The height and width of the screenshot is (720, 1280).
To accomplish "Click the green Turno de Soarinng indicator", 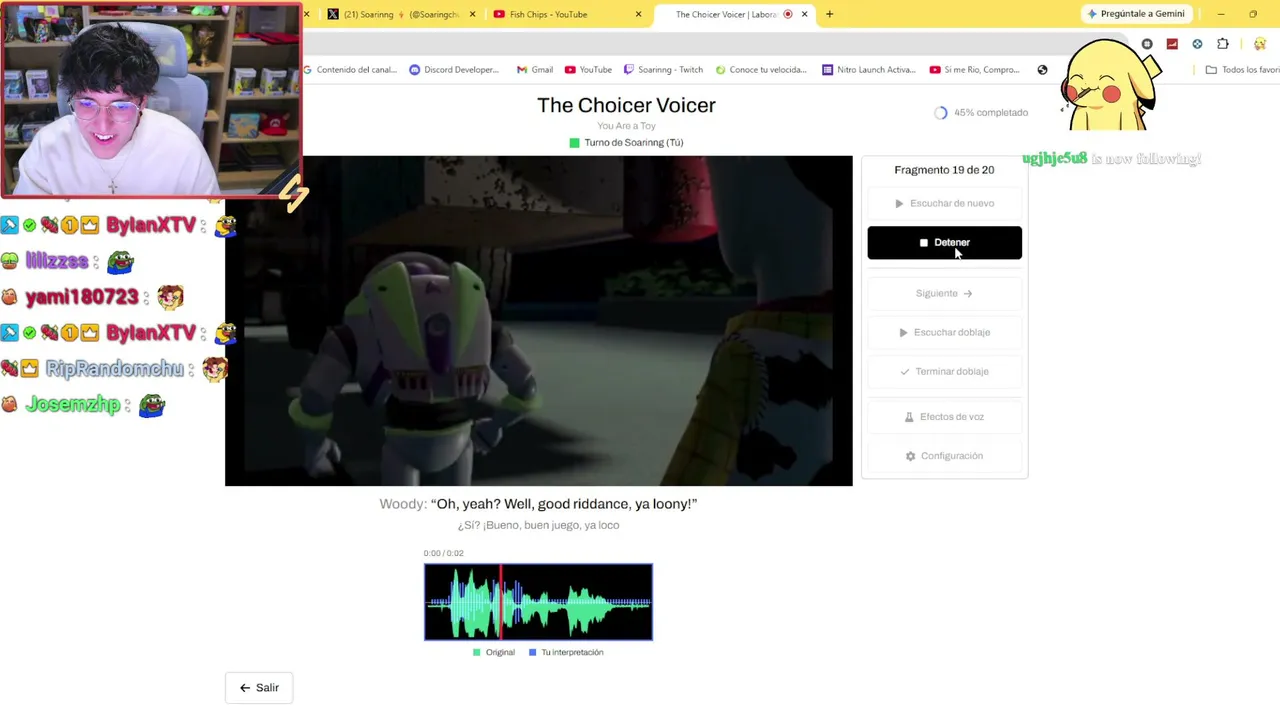I will (574, 143).
